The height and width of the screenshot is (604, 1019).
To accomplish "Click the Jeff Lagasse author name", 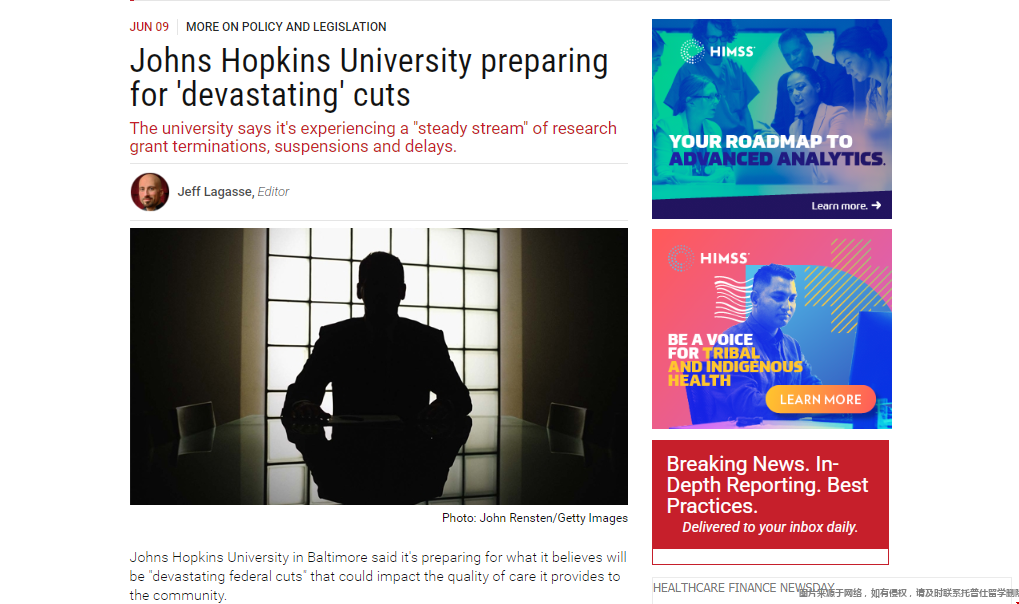I will [214, 192].
